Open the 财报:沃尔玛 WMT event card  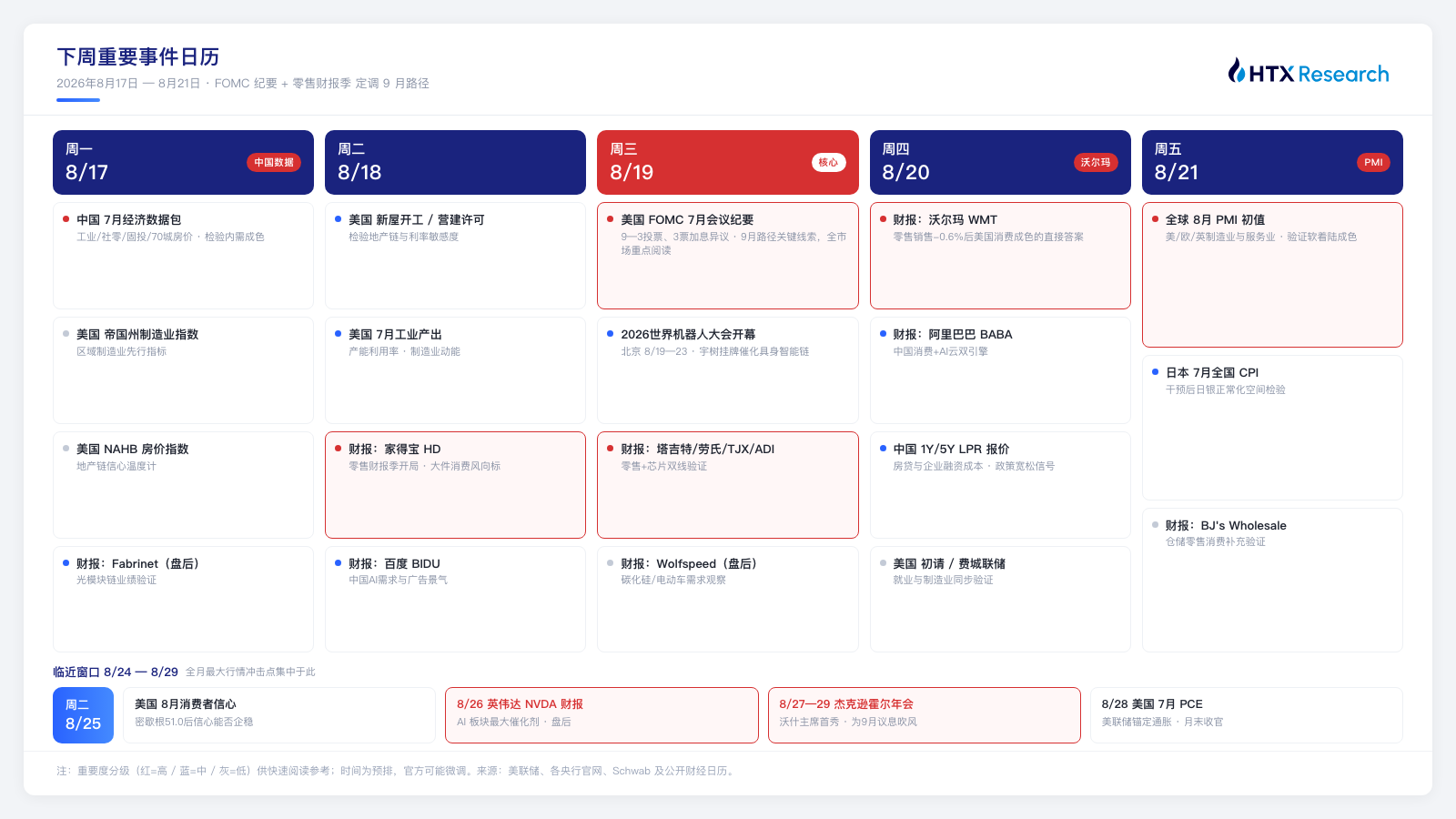tap(1000, 256)
